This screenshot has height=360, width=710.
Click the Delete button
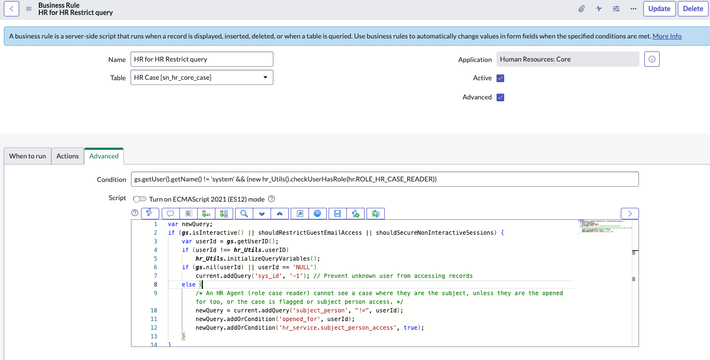(693, 9)
